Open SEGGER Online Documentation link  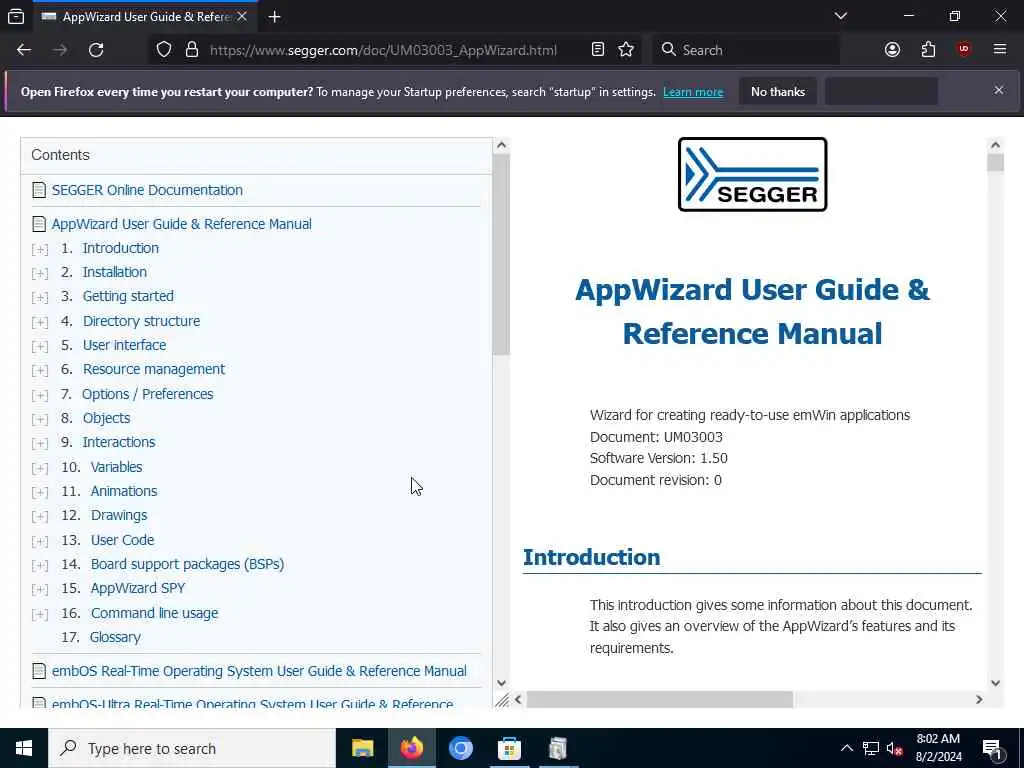coord(147,190)
